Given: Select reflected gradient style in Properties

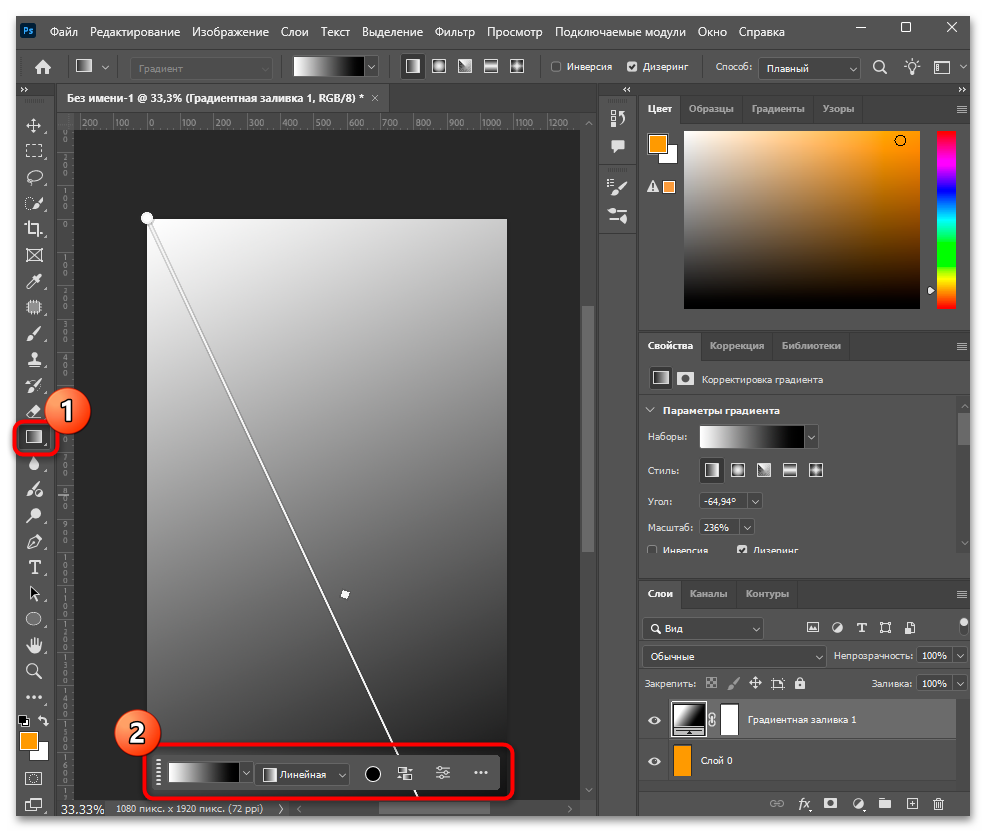Looking at the screenshot, I should [x=790, y=470].
